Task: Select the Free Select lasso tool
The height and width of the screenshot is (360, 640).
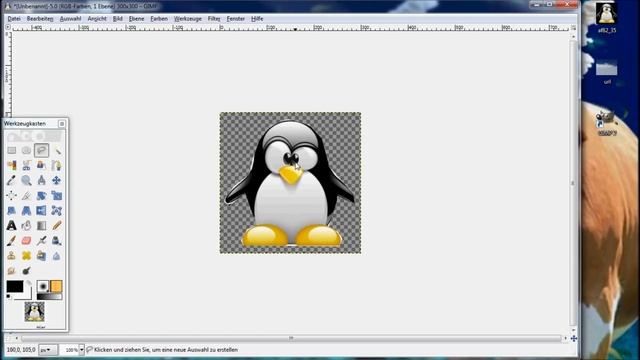Action: [41, 150]
